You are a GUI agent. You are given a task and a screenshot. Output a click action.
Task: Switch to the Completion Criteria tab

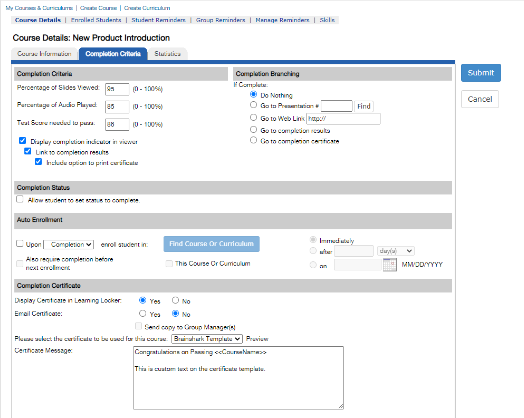(113, 54)
